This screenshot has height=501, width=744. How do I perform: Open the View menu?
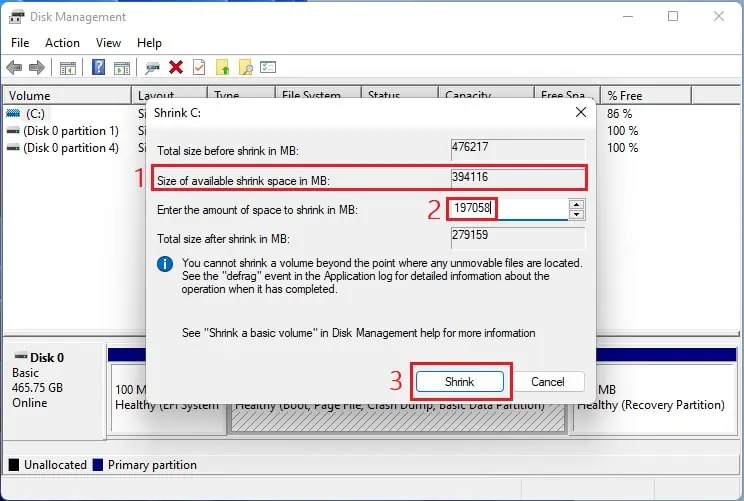point(108,43)
